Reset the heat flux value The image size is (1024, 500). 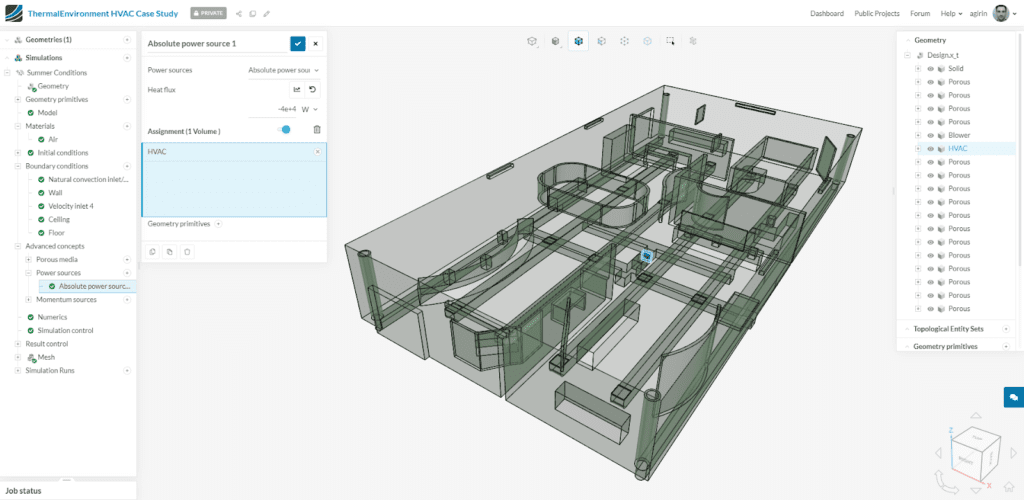(312, 89)
